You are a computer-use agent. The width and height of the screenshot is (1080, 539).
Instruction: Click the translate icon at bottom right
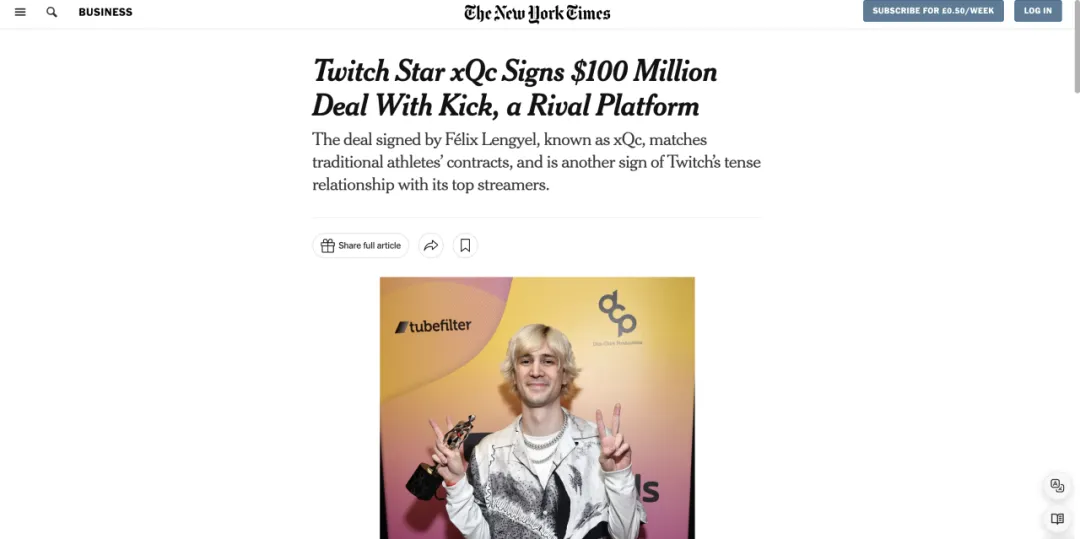1057,485
